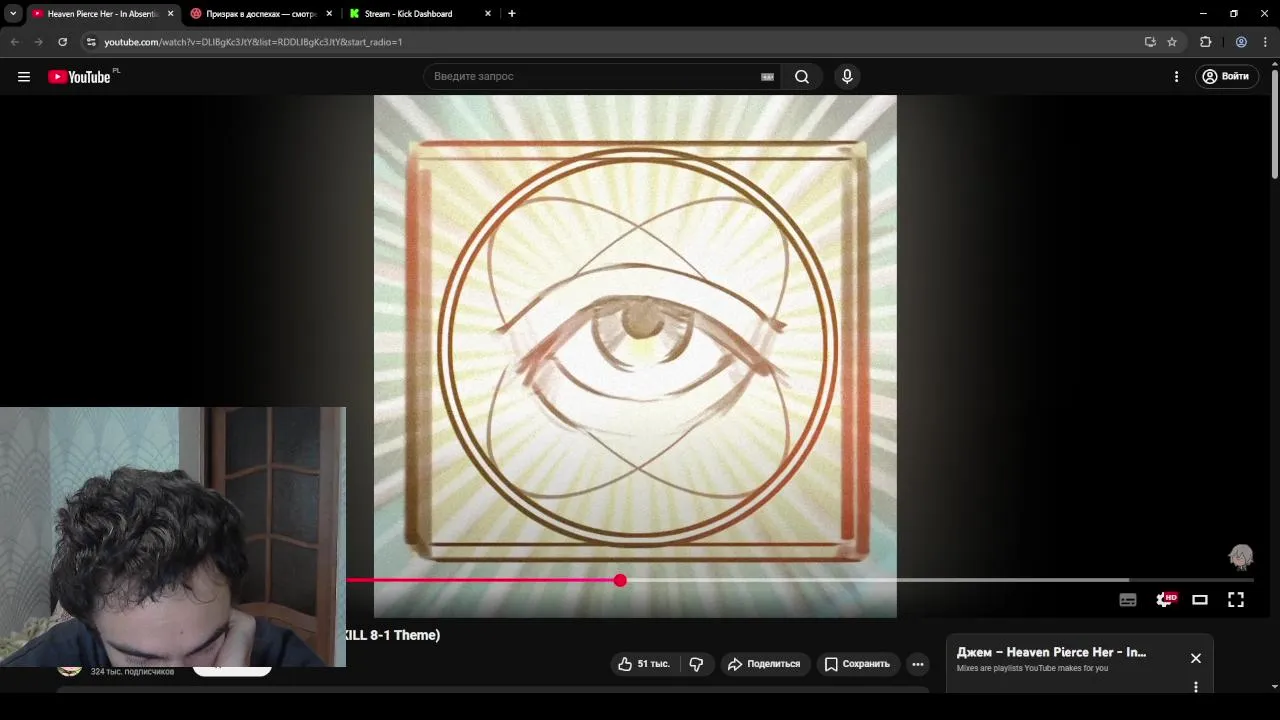The image size is (1280, 720).
Task: Open more actions ellipsis next to Сохранить
Action: tap(918, 664)
